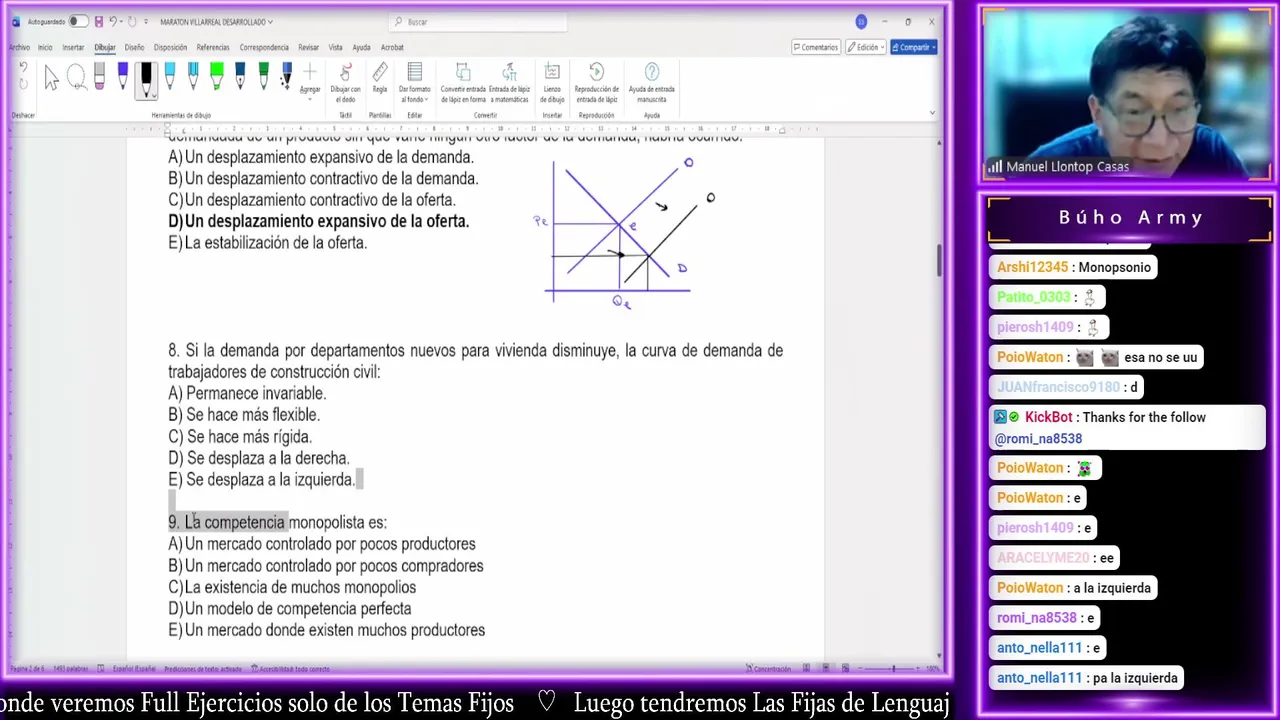
Task: Select the active black pen
Action: tap(146, 80)
